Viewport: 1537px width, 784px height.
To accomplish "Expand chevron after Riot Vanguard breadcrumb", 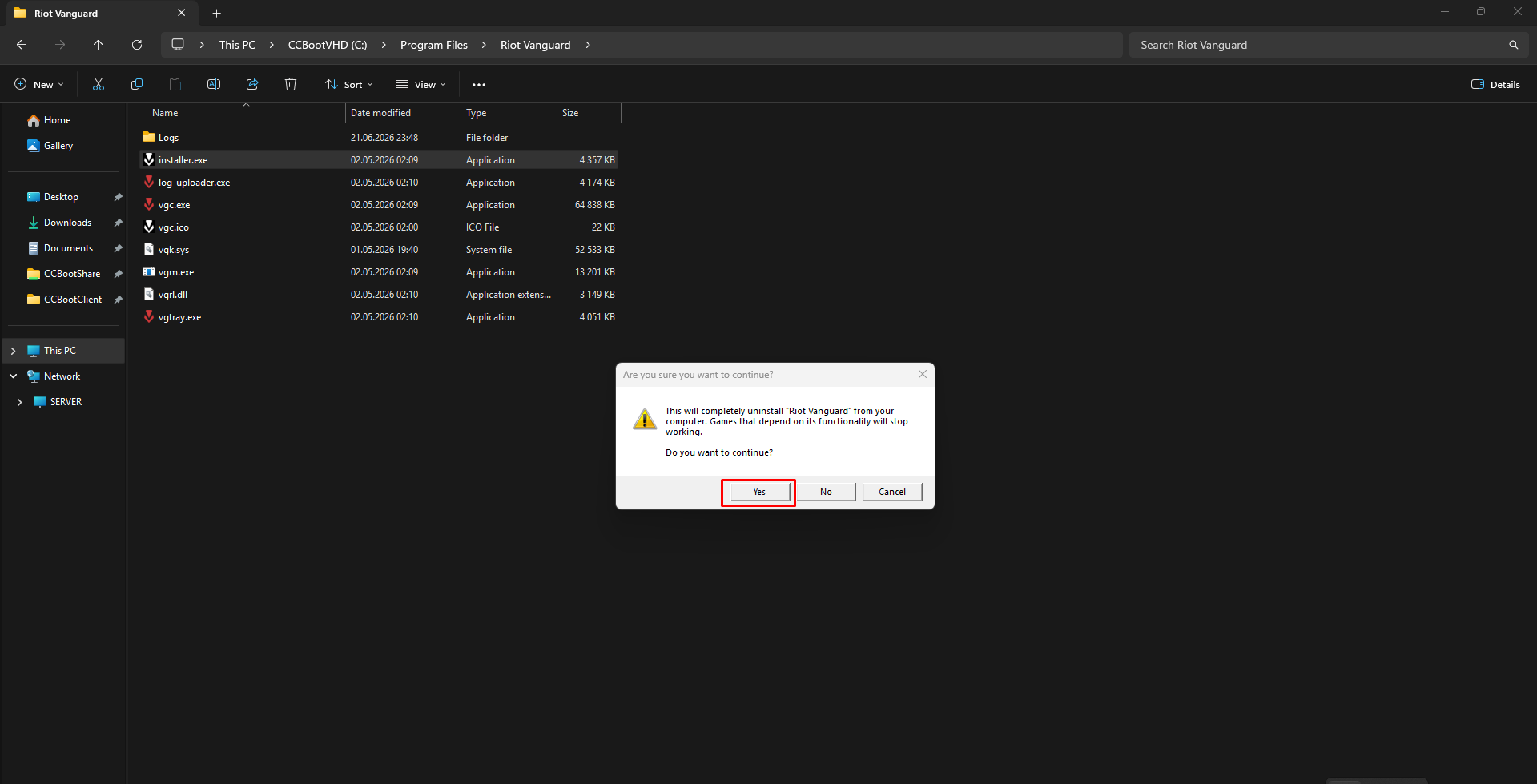I will point(588,45).
